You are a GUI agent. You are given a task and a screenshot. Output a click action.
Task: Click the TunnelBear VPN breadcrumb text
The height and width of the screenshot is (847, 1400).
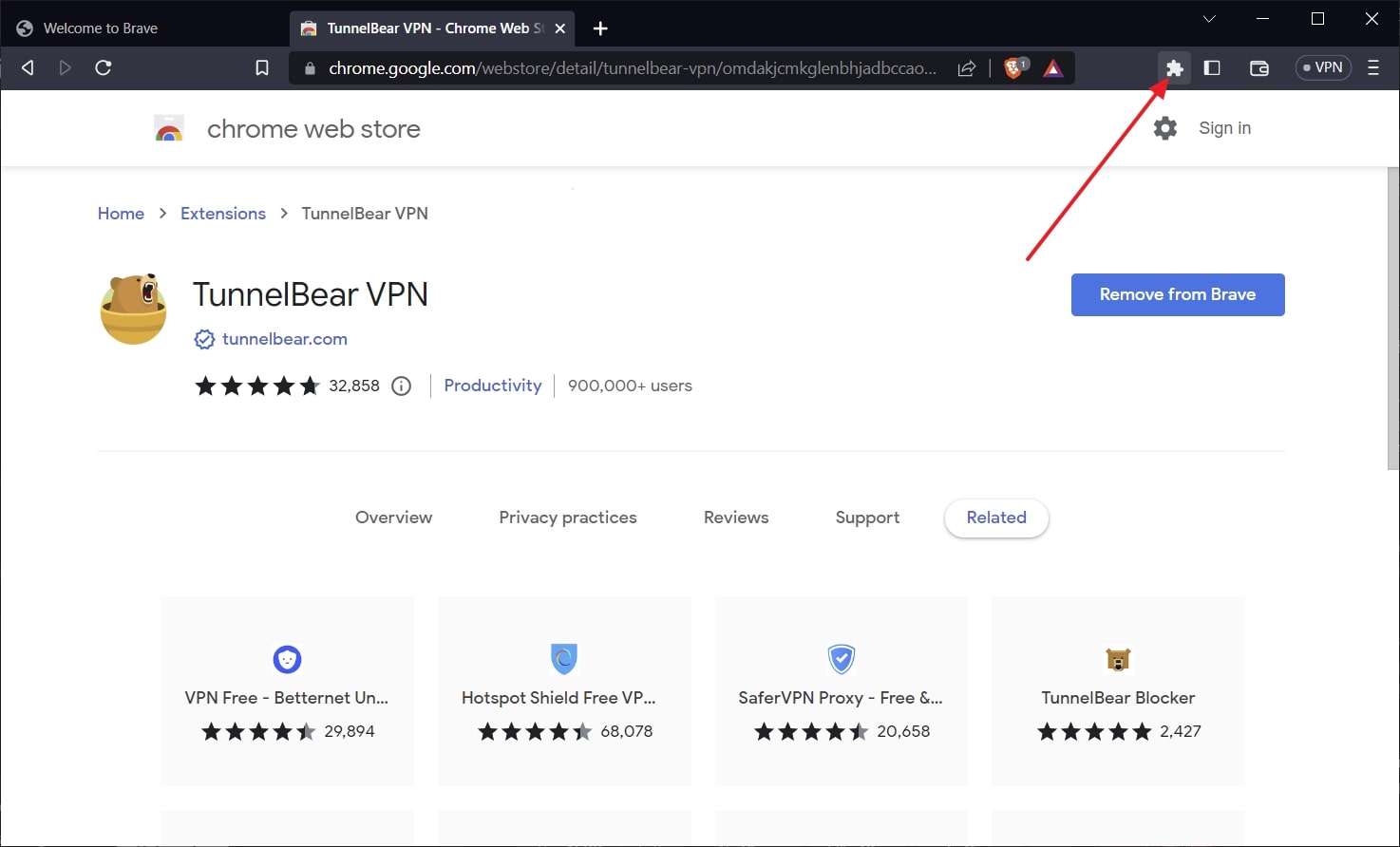coord(365,214)
